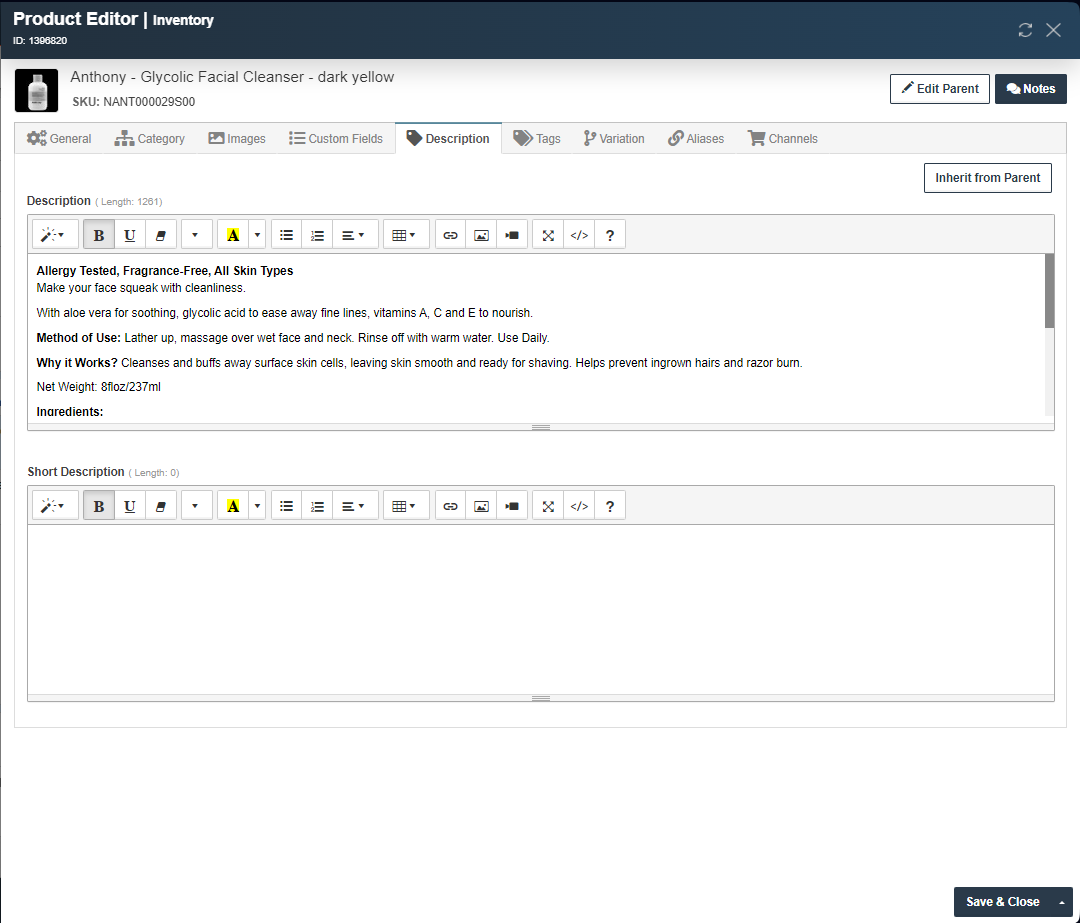1080x923 pixels.
Task: Open paragraph alignment dropdown in Short Description toolbar
Action: [x=355, y=506]
